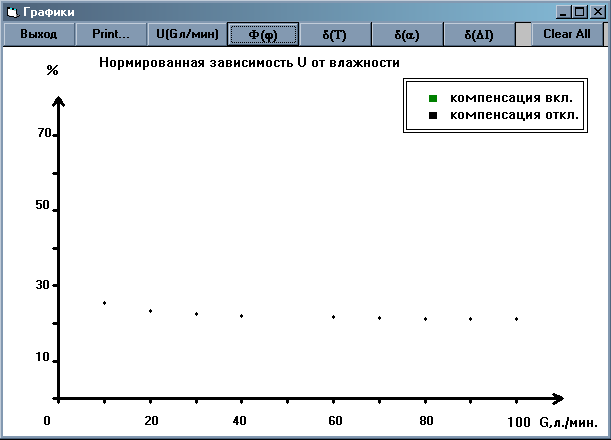Display the δ(T) graph

[x=335, y=34]
